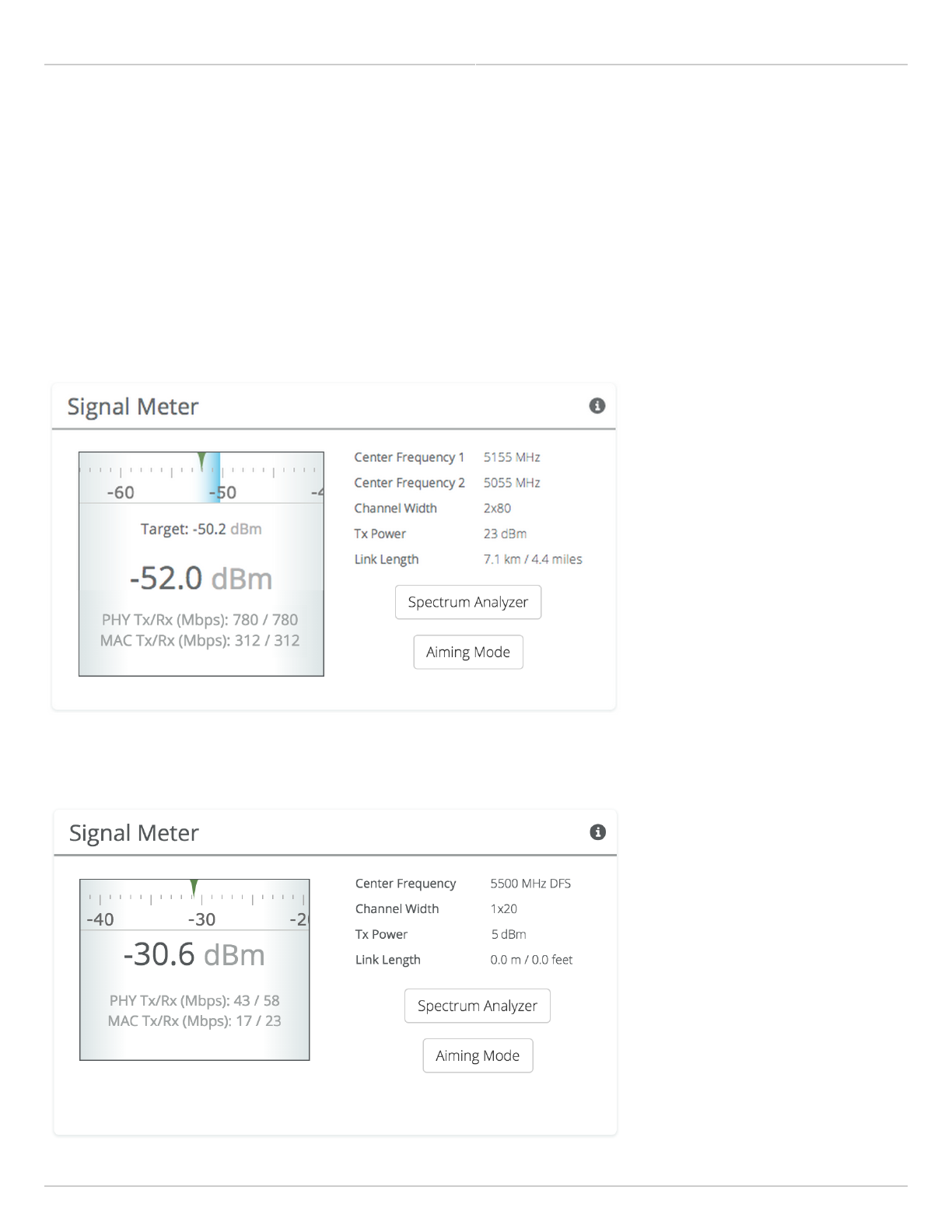
Task: Click the green marker on the -30.6 dBm gauge
Action: (194, 887)
